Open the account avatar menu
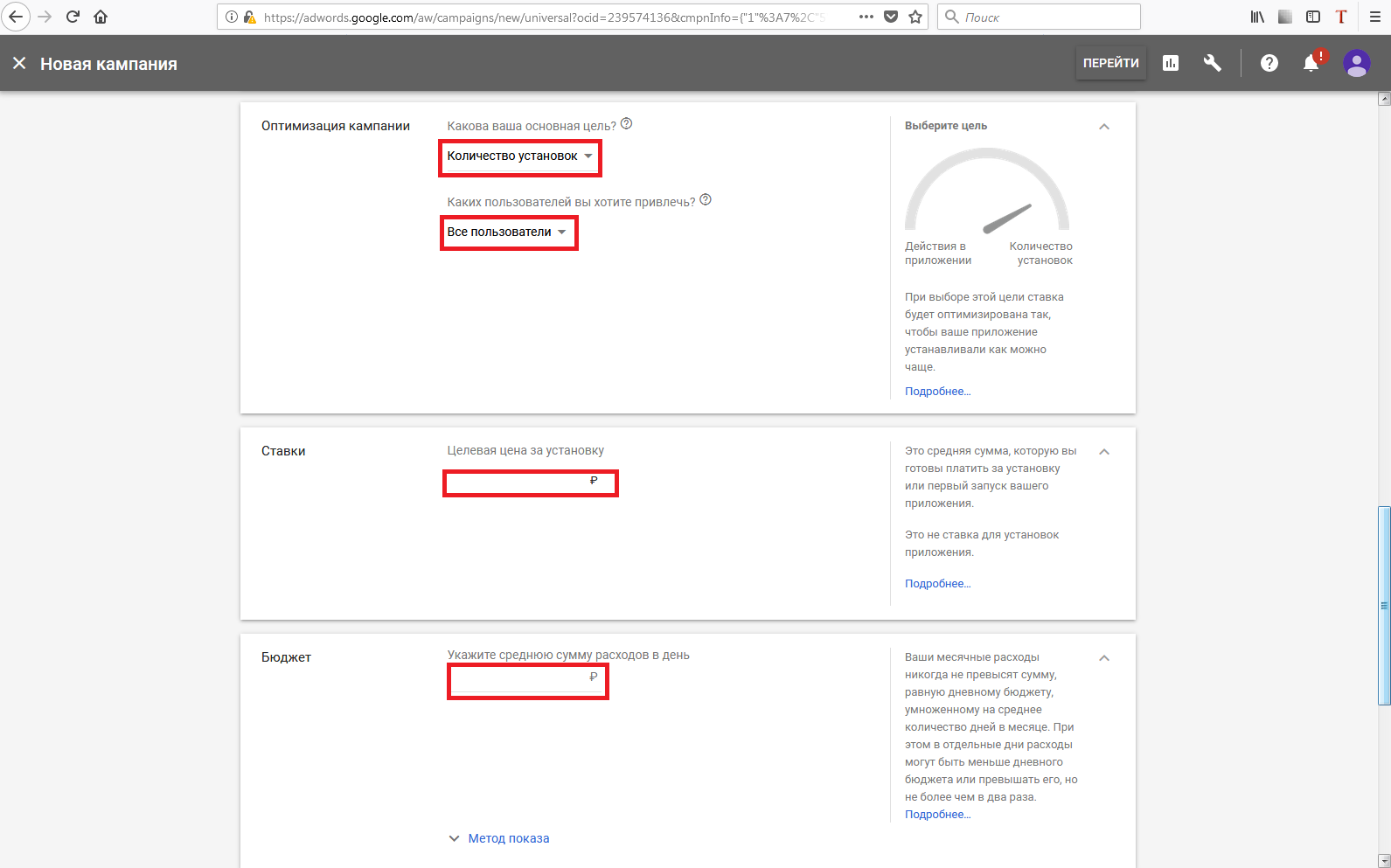 pos(1357,63)
